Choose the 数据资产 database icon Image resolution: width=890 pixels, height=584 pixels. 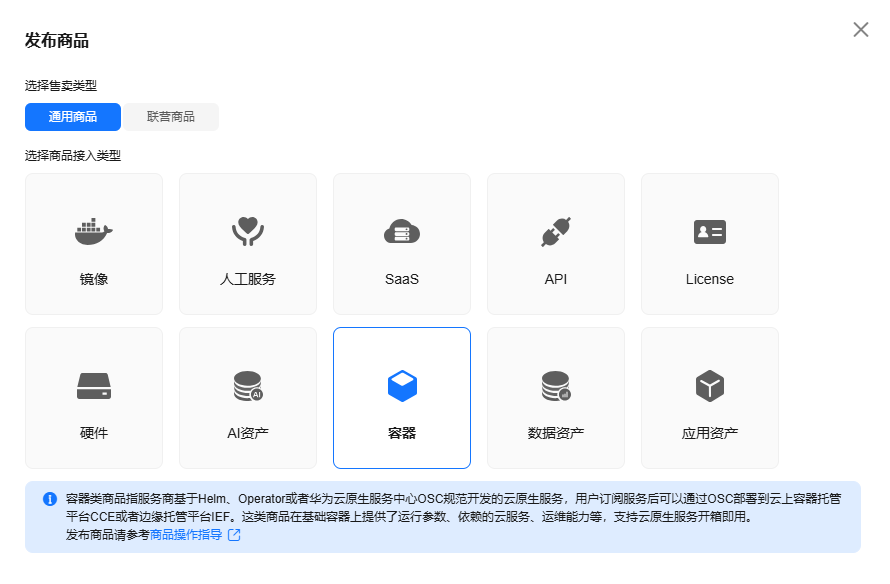click(x=556, y=386)
